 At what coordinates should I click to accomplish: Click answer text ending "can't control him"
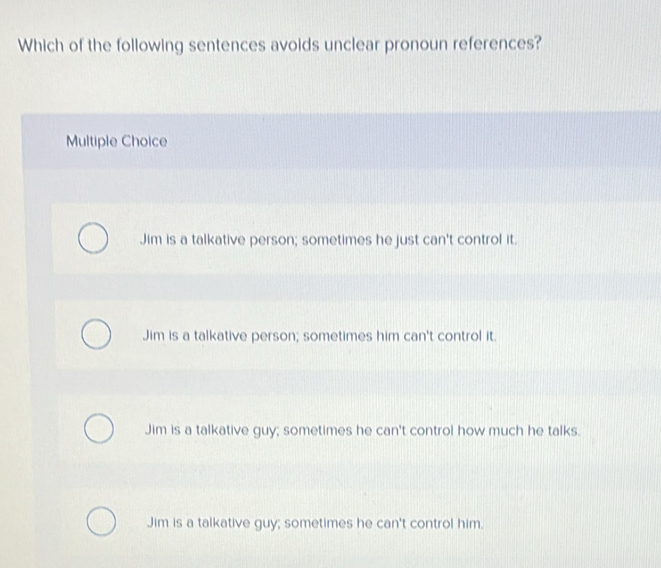coord(315,523)
